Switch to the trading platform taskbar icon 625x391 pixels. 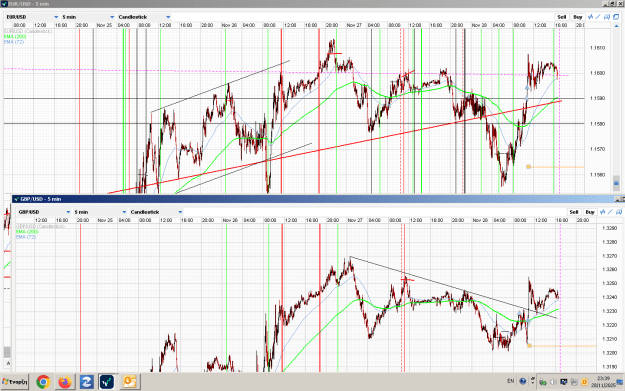click(107, 382)
